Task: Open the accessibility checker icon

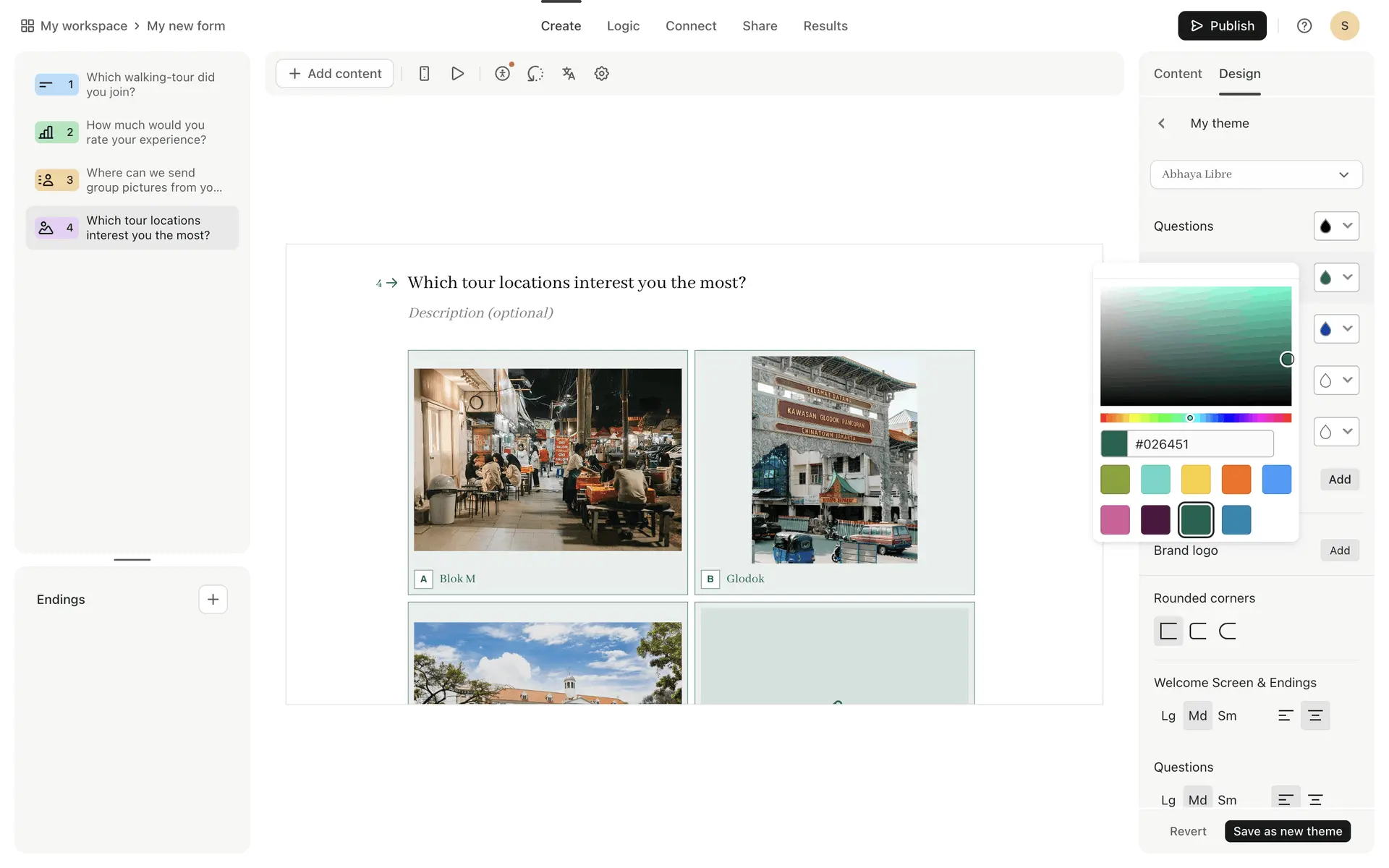Action: pyautogui.click(x=503, y=74)
